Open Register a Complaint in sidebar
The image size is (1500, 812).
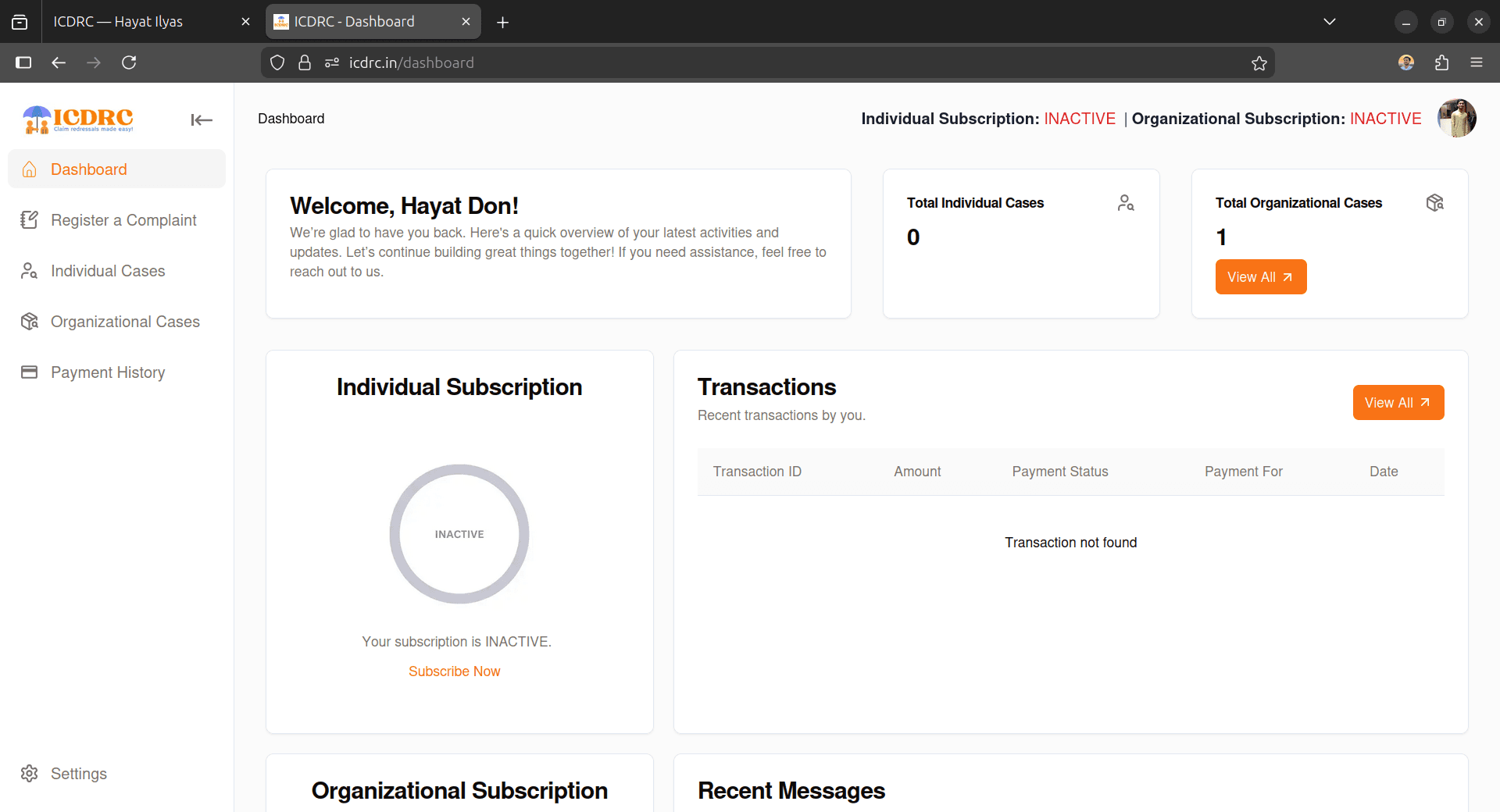tap(117, 220)
